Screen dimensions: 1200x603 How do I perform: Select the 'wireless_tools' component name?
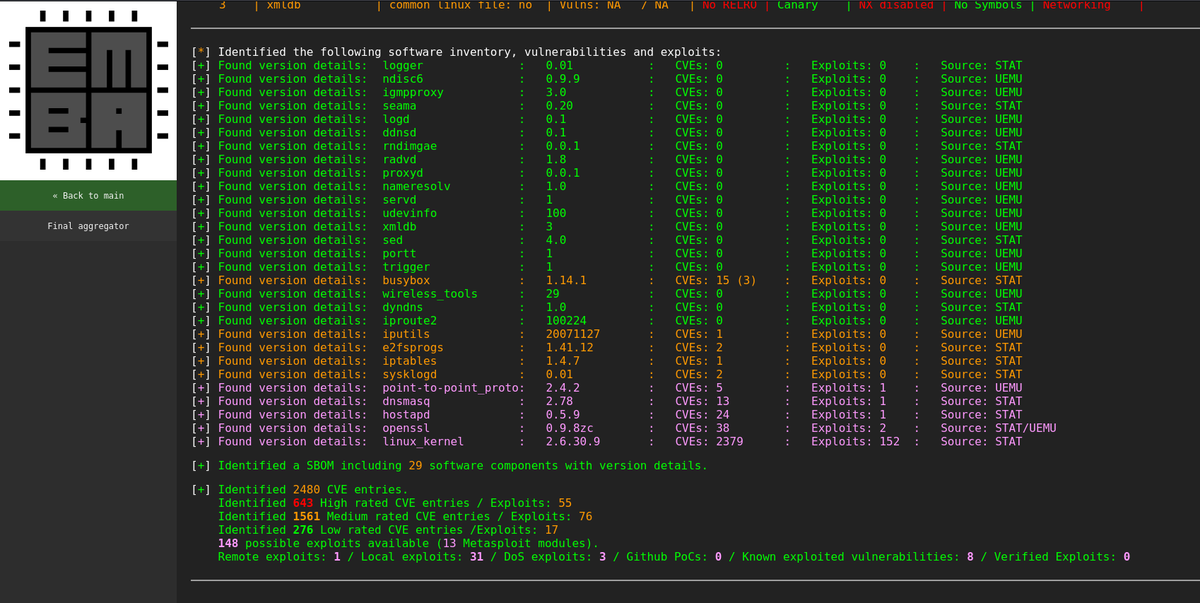pyautogui.click(x=430, y=294)
